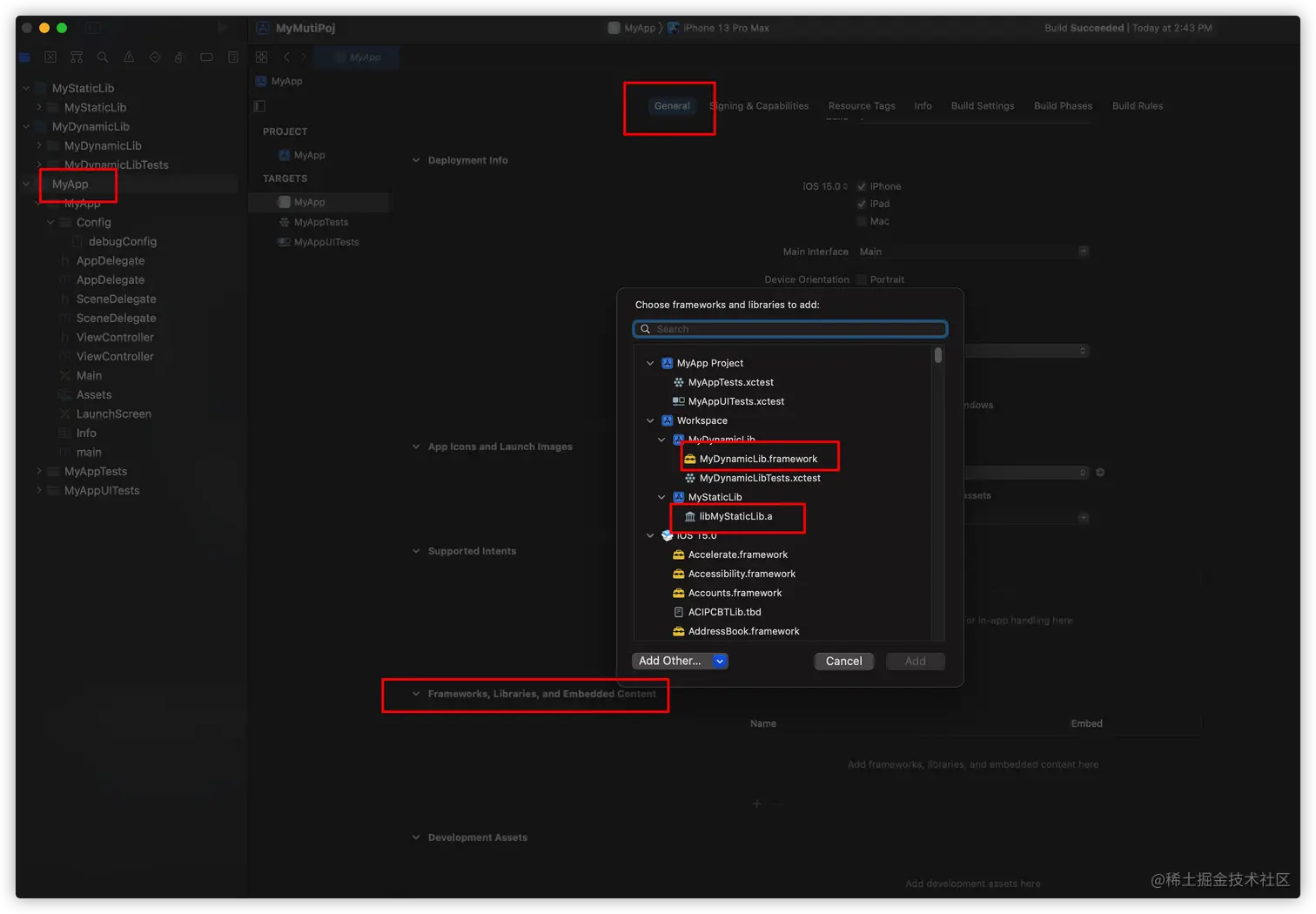
Task: Switch to the Build Phases tab
Action: 1063,106
